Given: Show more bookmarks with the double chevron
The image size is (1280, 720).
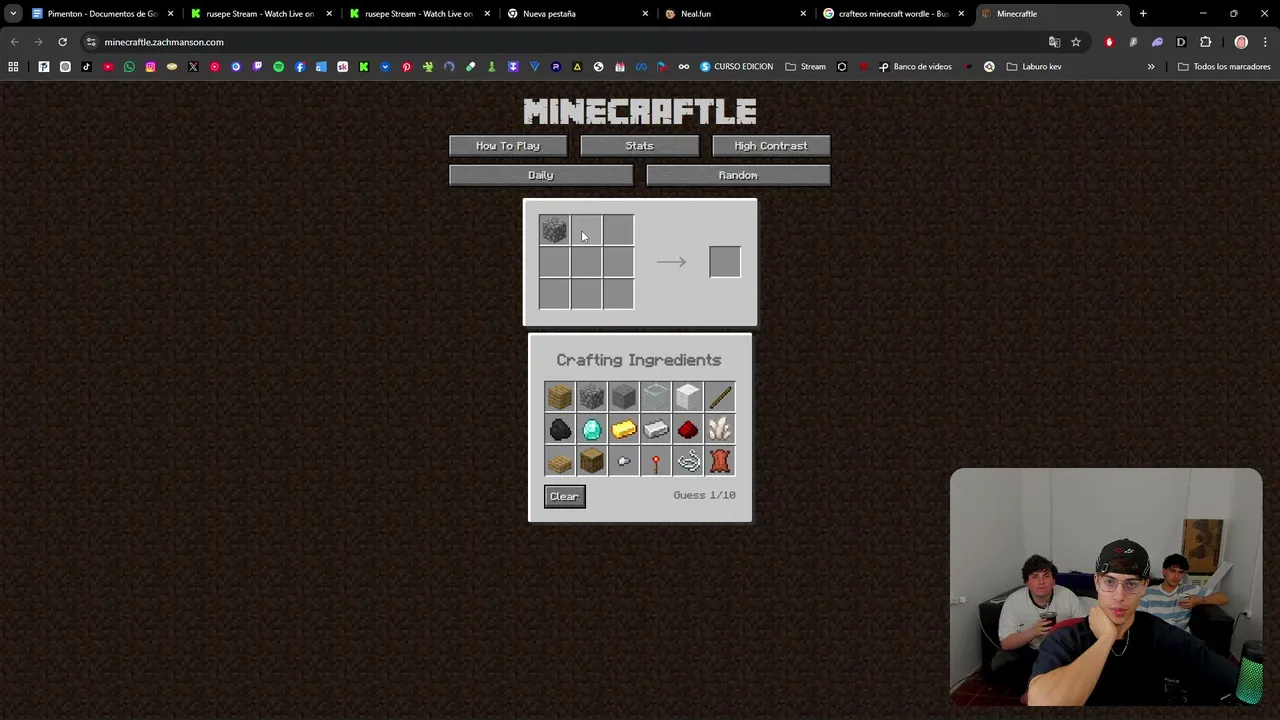Looking at the screenshot, I should point(1151,67).
